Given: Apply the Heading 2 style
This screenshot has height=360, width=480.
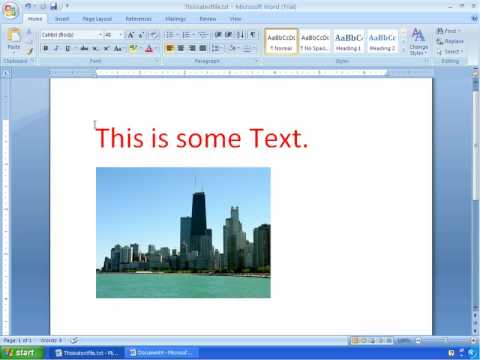Looking at the screenshot, I should (382, 42).
